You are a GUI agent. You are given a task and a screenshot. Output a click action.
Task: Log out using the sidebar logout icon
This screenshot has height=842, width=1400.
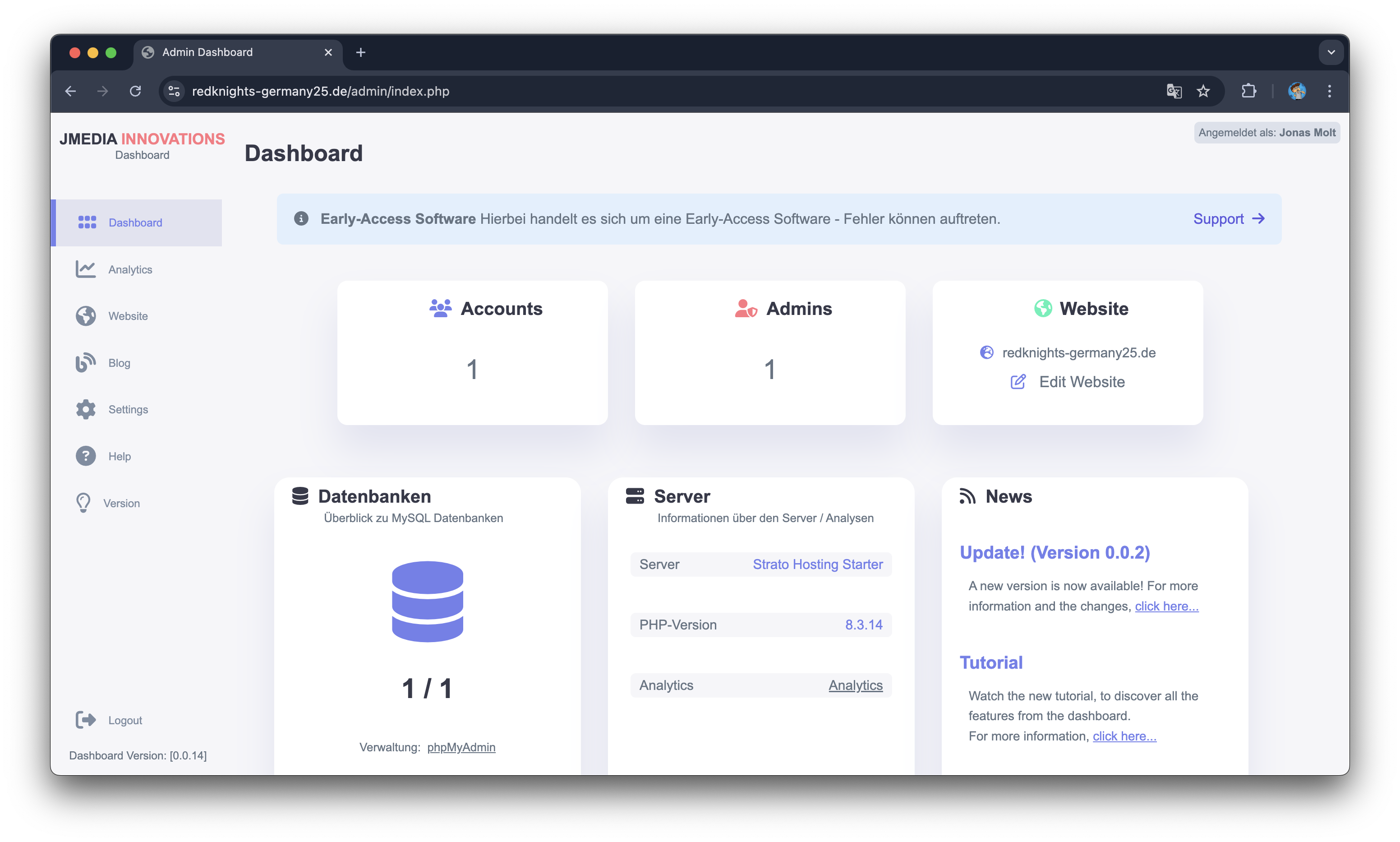click(x=85, y=719)
